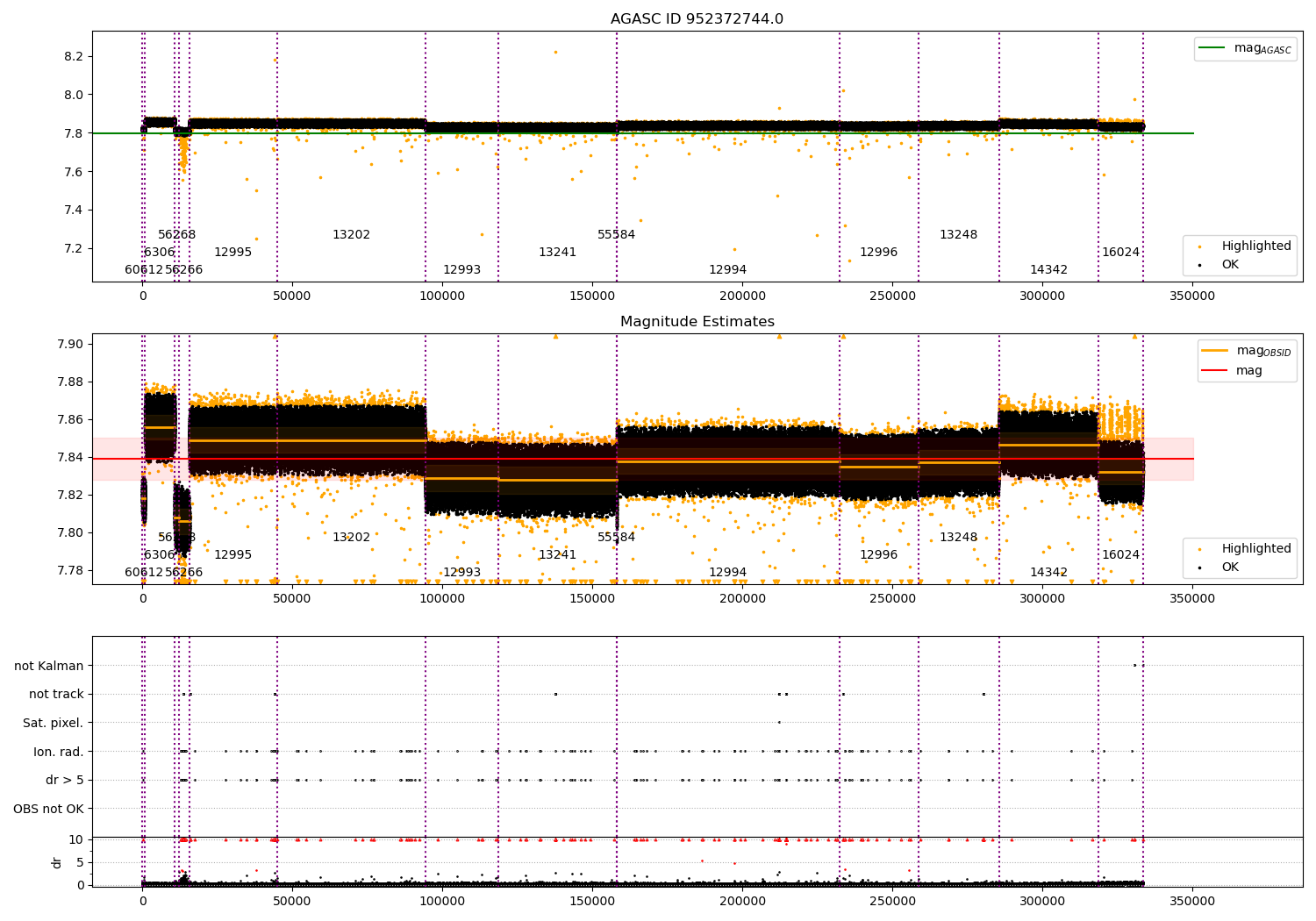Click OBSID label 12993 in the middle plot
Viewport: 1316px width, 921px height.
click(x=462, y=573)
